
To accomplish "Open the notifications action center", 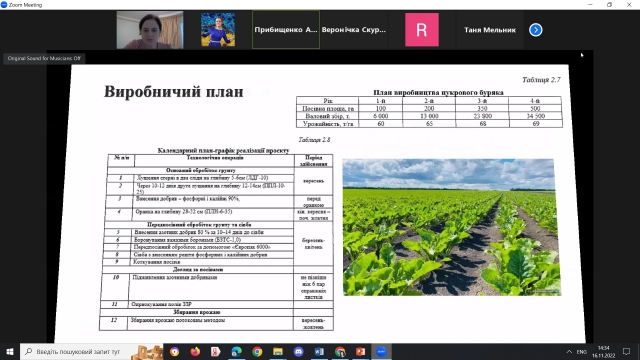I will point(626,352).
